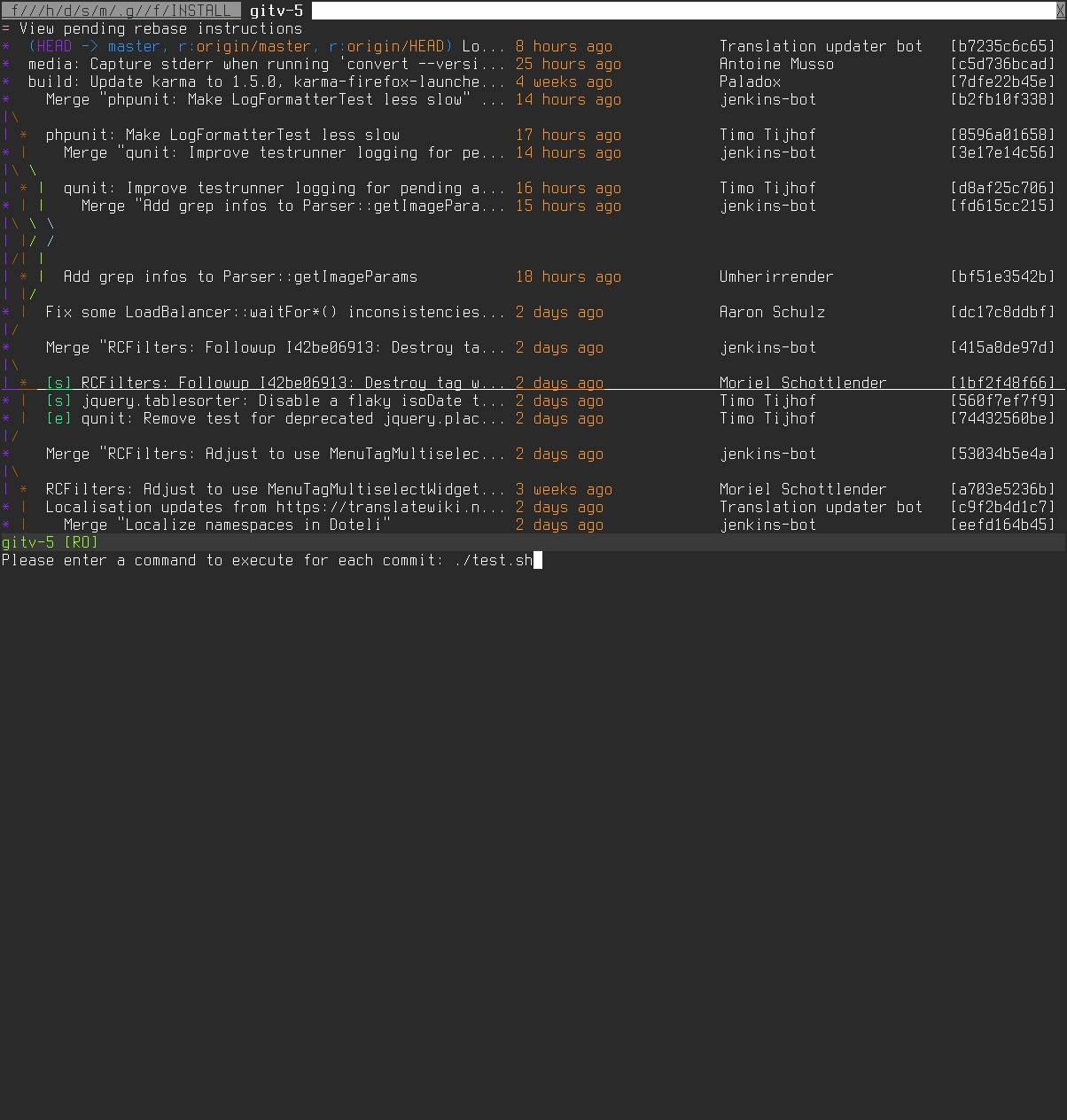
Task: Select [s] jquery.tablesorter flaky isoDate commit
Action: [x=533, y=401]
